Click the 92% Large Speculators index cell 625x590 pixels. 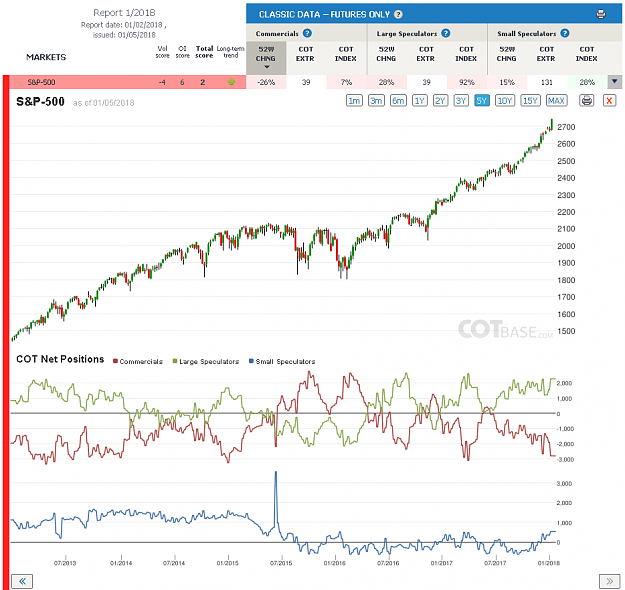click(467, 82)
